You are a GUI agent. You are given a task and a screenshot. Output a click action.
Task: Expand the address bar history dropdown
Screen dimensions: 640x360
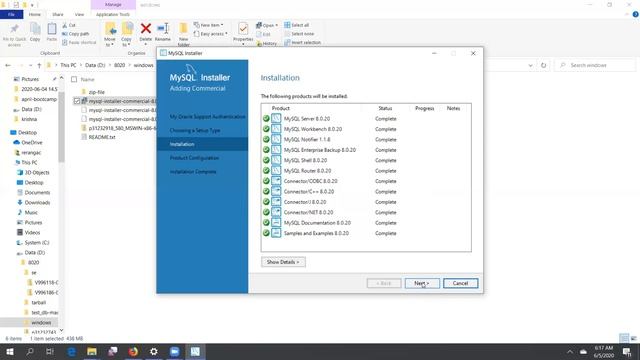pyautogui.click(x=530, y=65)
